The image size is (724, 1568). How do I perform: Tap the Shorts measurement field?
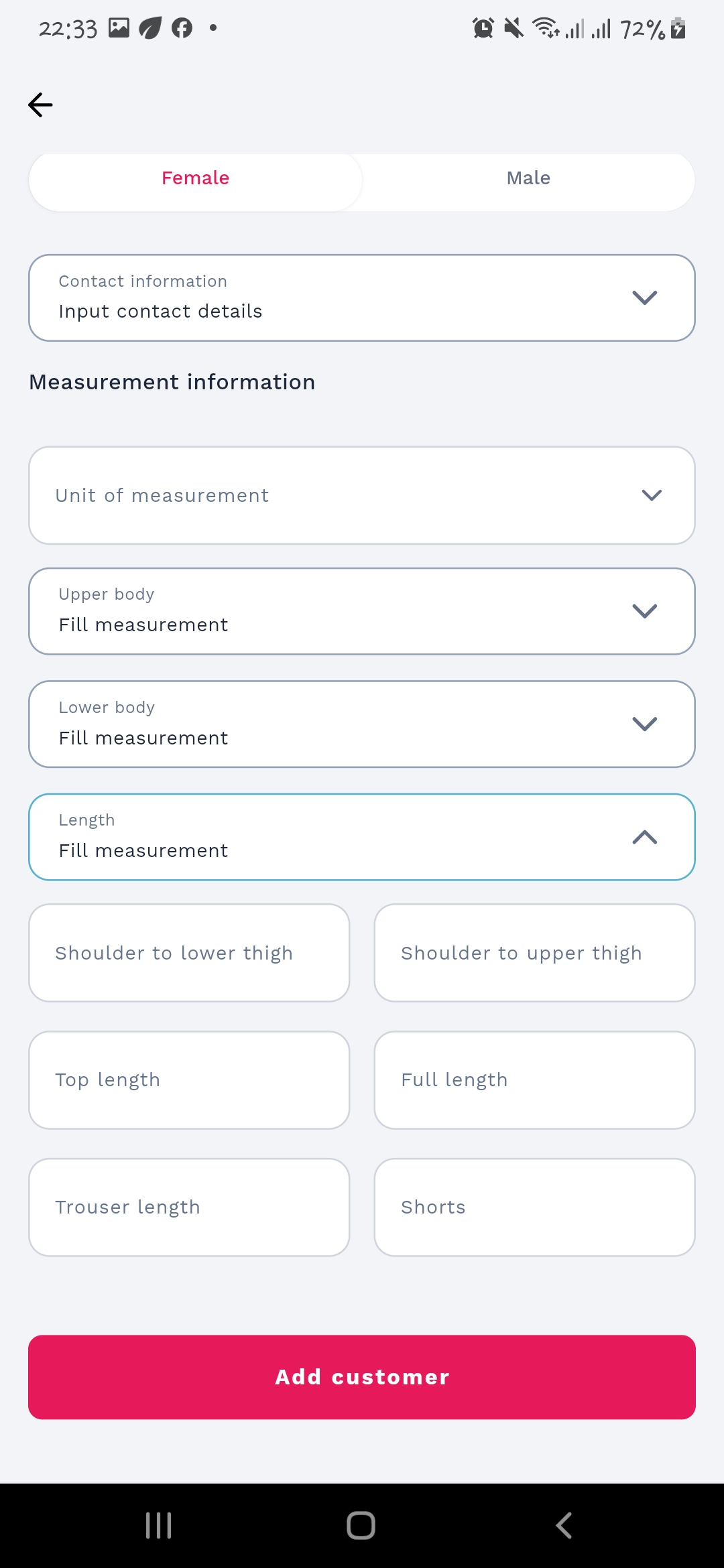pyautogui.click(x=535, y=1207)
